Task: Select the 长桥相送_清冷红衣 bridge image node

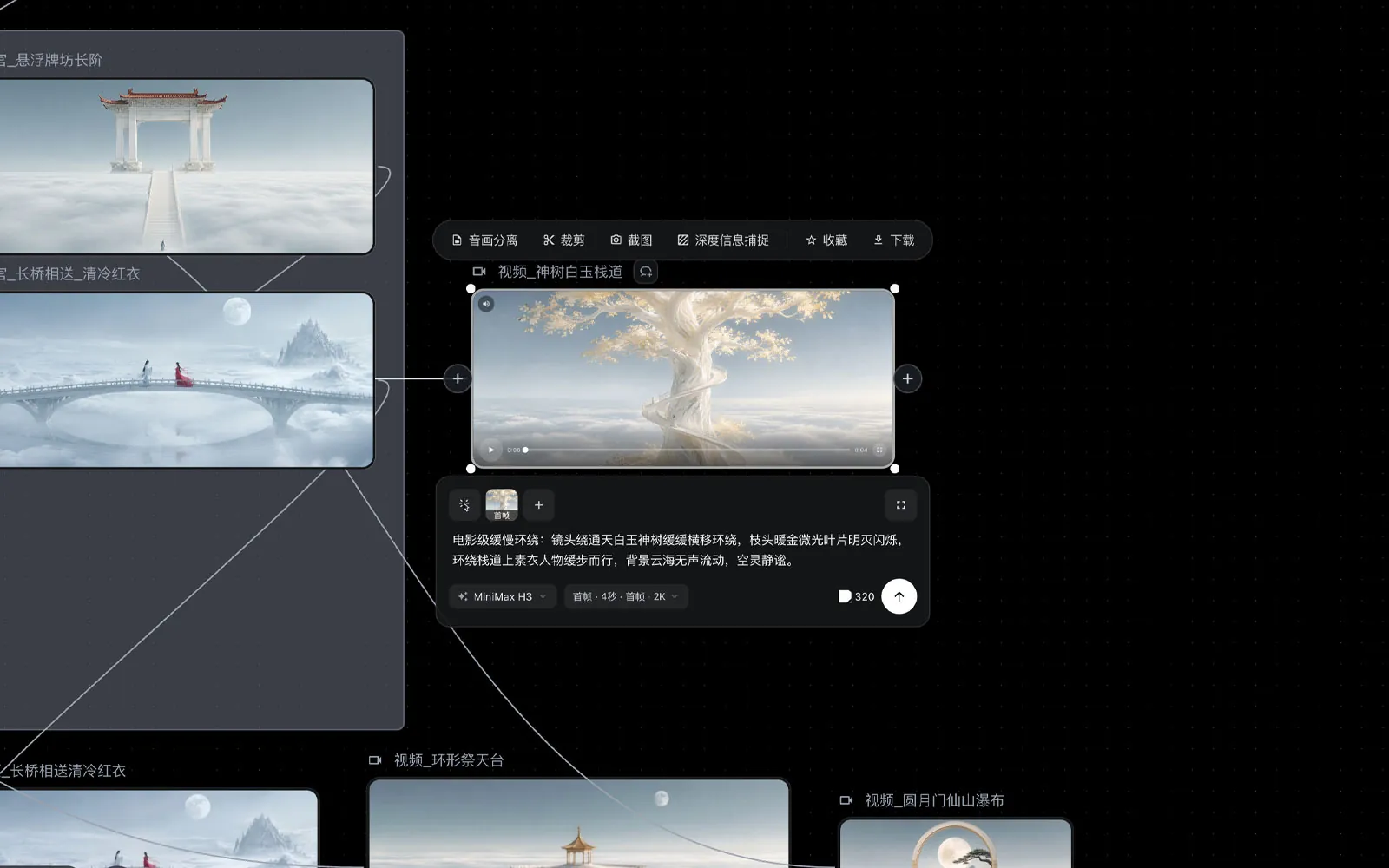Action: point(187,380)
